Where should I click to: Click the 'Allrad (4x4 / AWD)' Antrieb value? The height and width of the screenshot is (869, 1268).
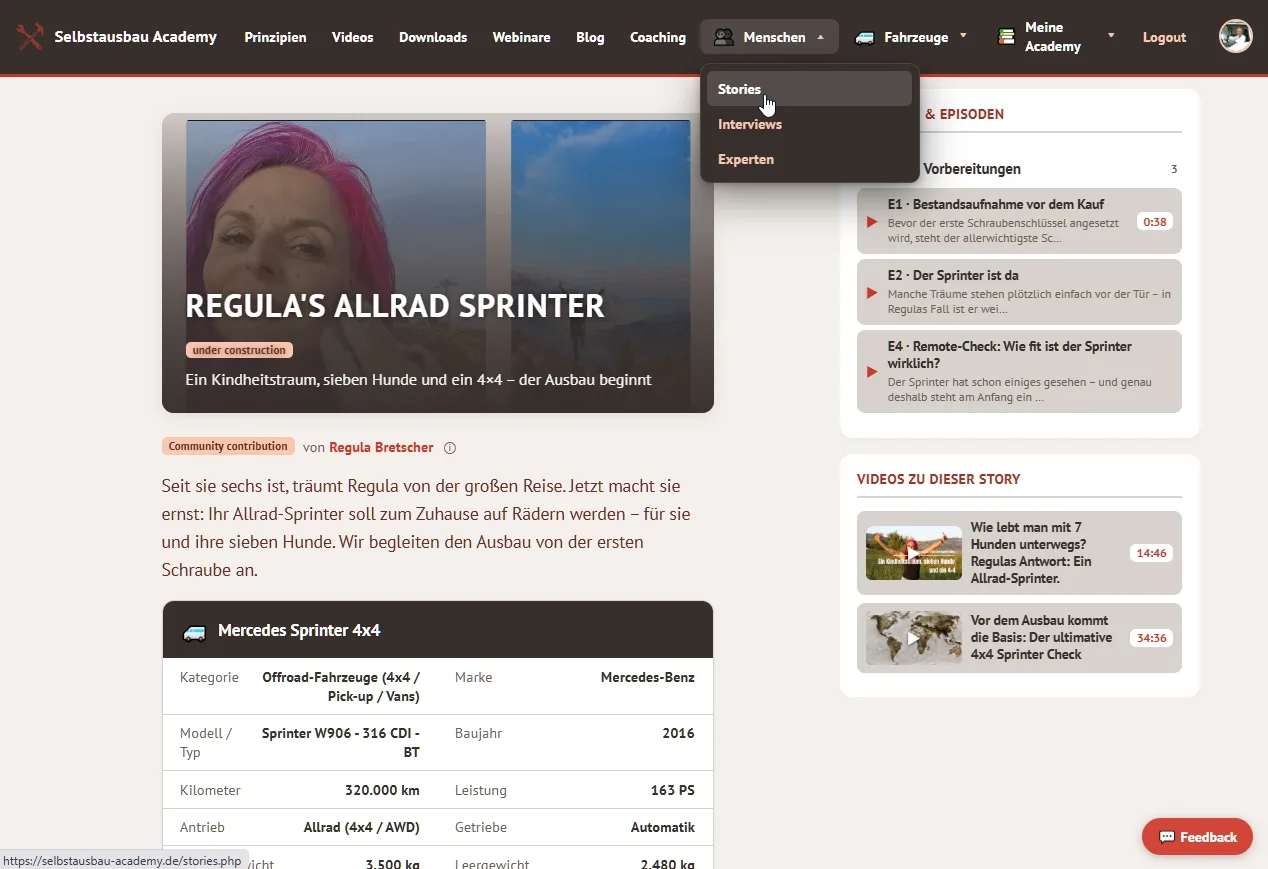point(362,827)
